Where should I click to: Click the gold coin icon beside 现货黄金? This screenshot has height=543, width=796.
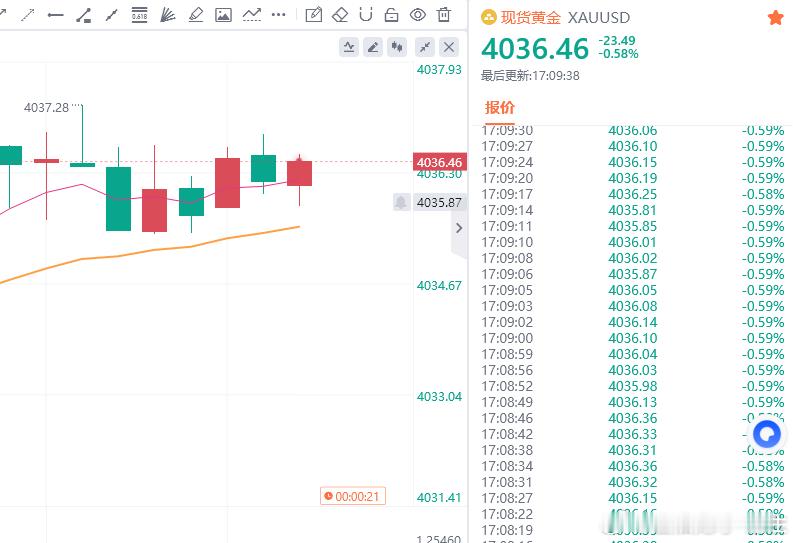pyautogui.click(x=488, y=18)
